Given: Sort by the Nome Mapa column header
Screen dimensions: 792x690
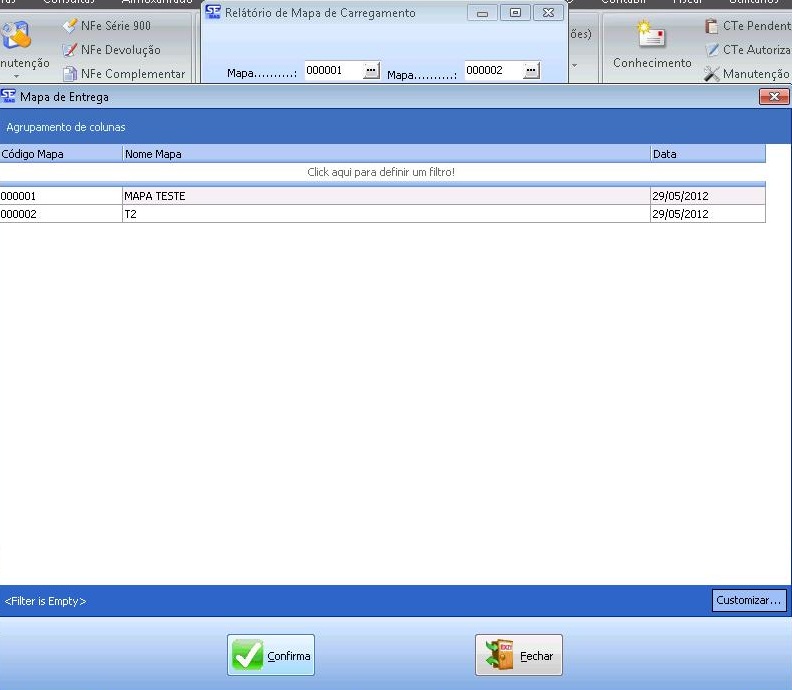Looking at the screenshot, I should [385, 154].
